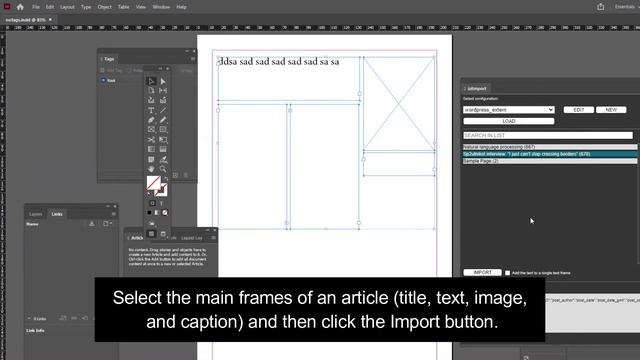640x360 pixels.
Task: Open the Help menu
Action: click(x=182, y=7)
